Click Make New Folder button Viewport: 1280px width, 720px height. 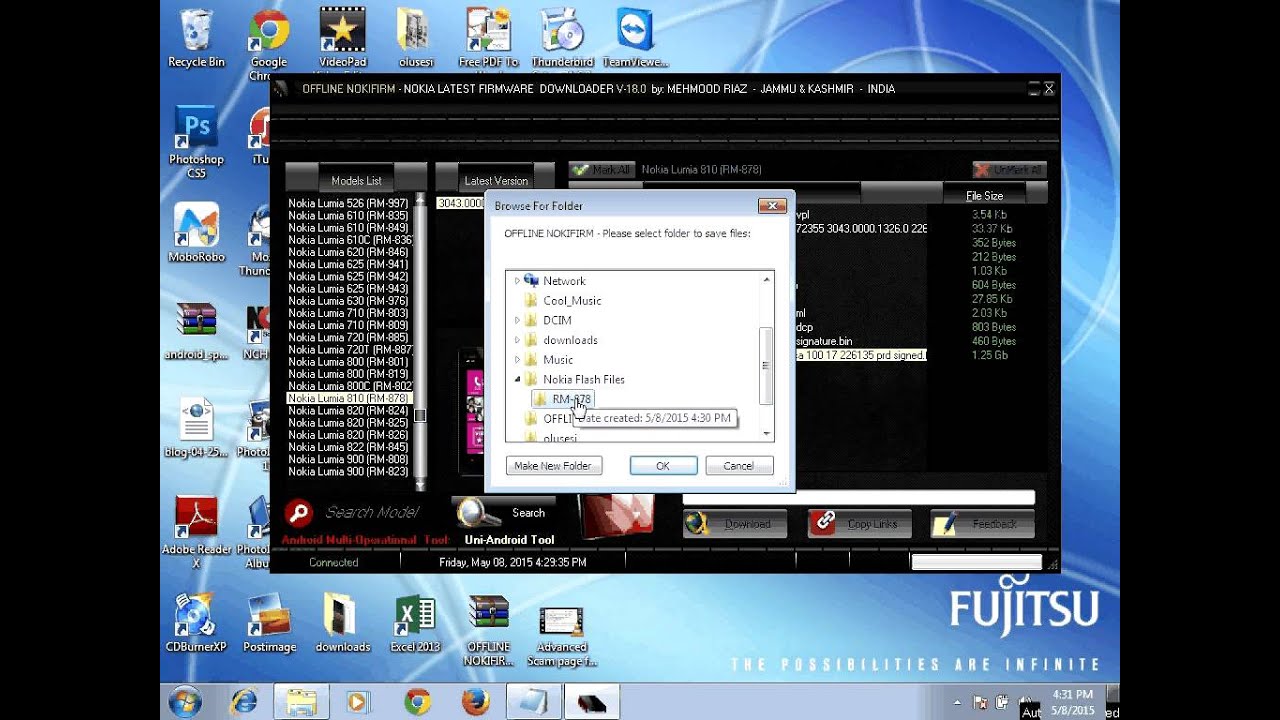point(553,466)
